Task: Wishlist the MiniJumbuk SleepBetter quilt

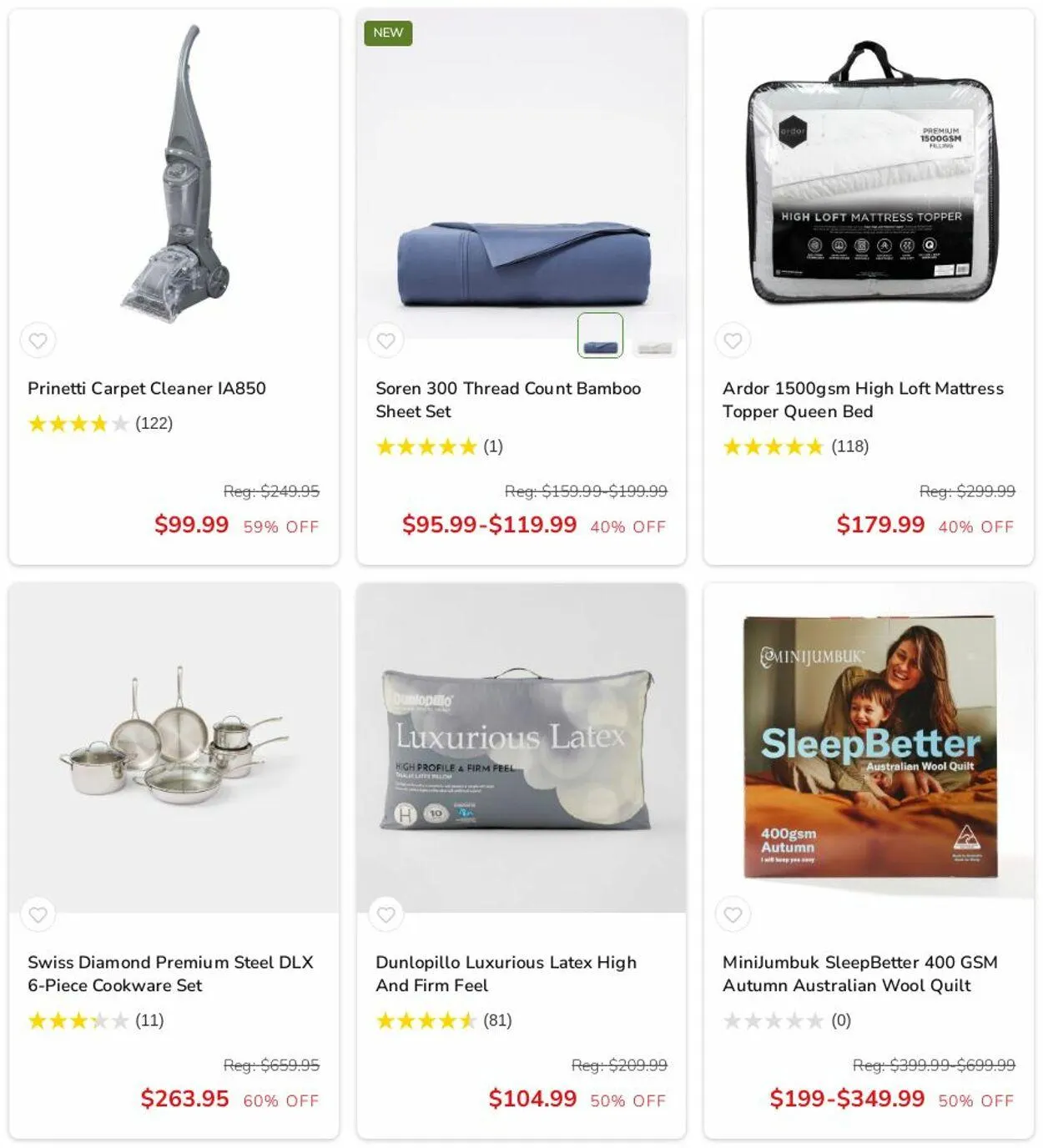Action: pos(733,914)
